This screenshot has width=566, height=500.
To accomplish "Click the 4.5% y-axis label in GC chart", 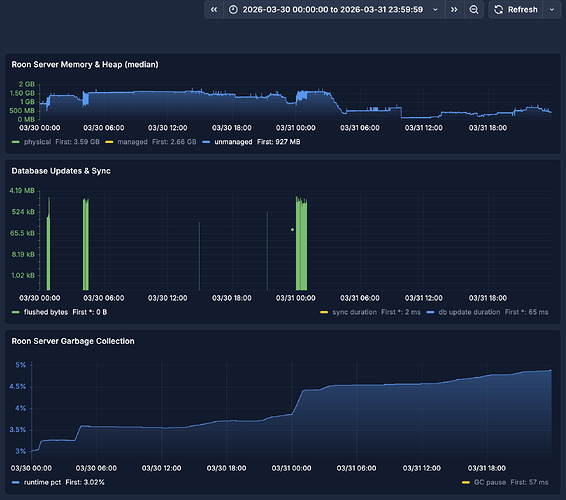I will (18, 387).
